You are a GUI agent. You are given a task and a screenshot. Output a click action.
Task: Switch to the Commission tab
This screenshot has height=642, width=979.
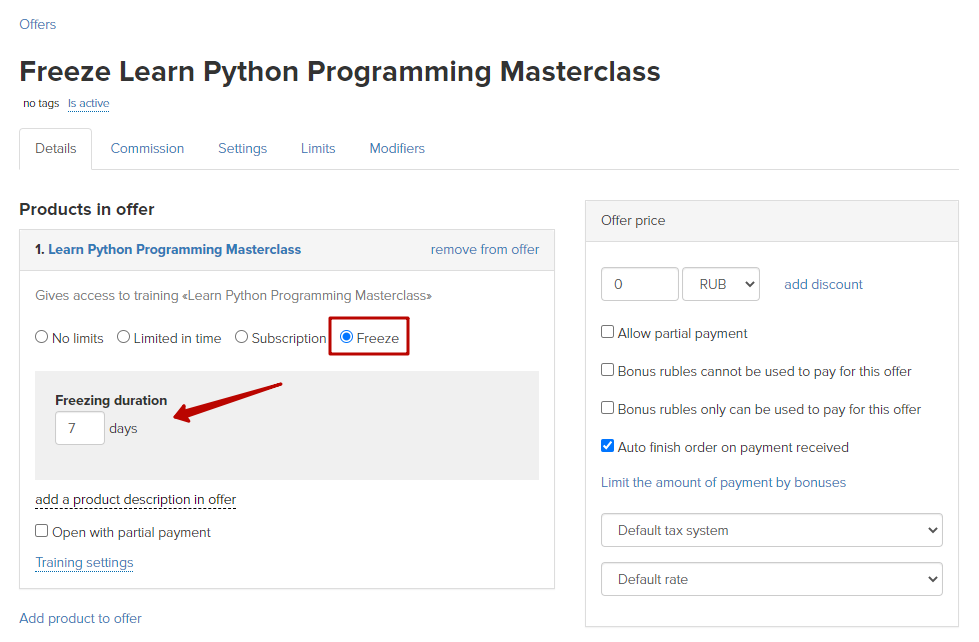147,149
